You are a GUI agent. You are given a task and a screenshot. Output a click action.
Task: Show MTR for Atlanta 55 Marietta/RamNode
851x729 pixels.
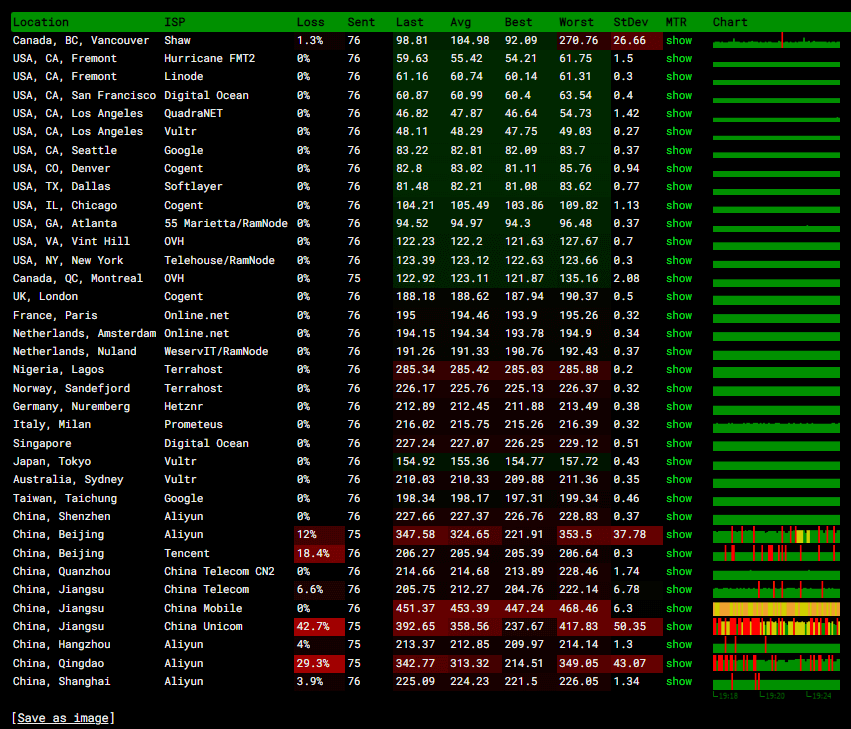pyautogui.click(x=679, y=223)
